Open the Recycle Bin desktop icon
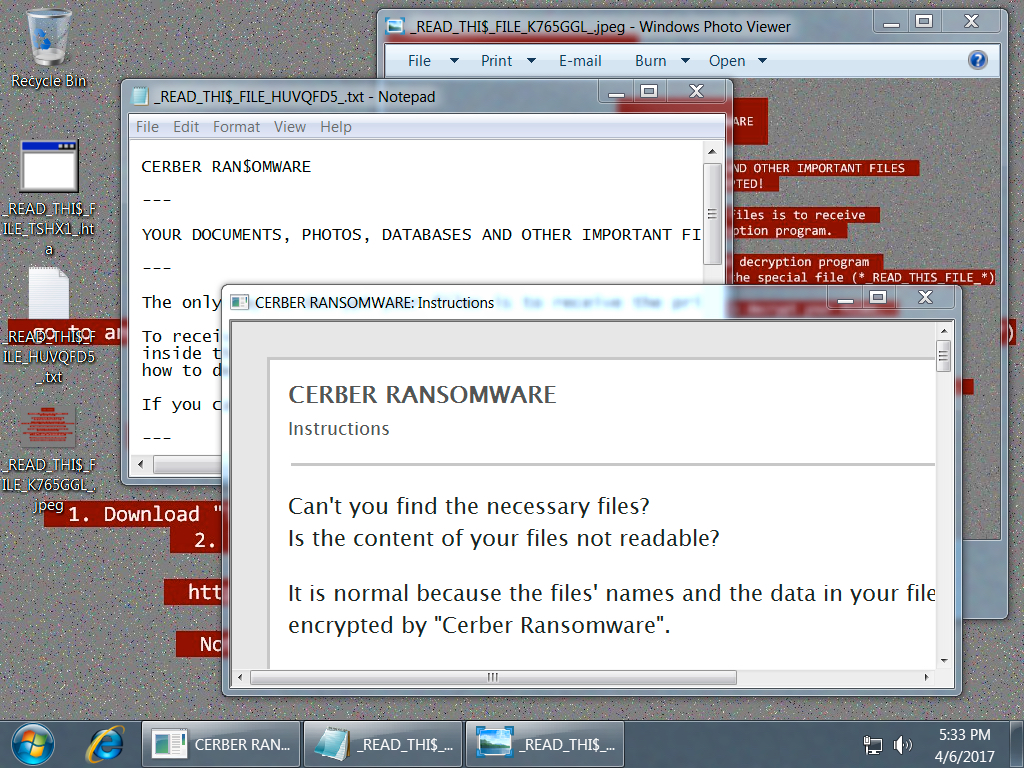 (x=48, y=49)
